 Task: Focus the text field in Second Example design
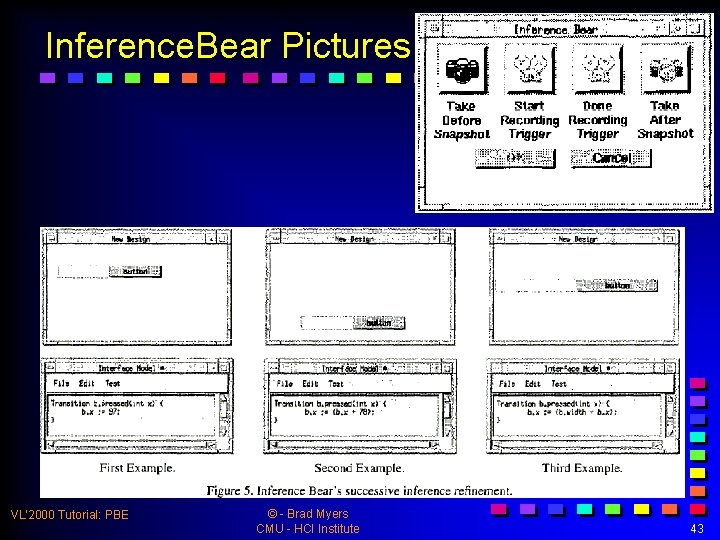326,323
